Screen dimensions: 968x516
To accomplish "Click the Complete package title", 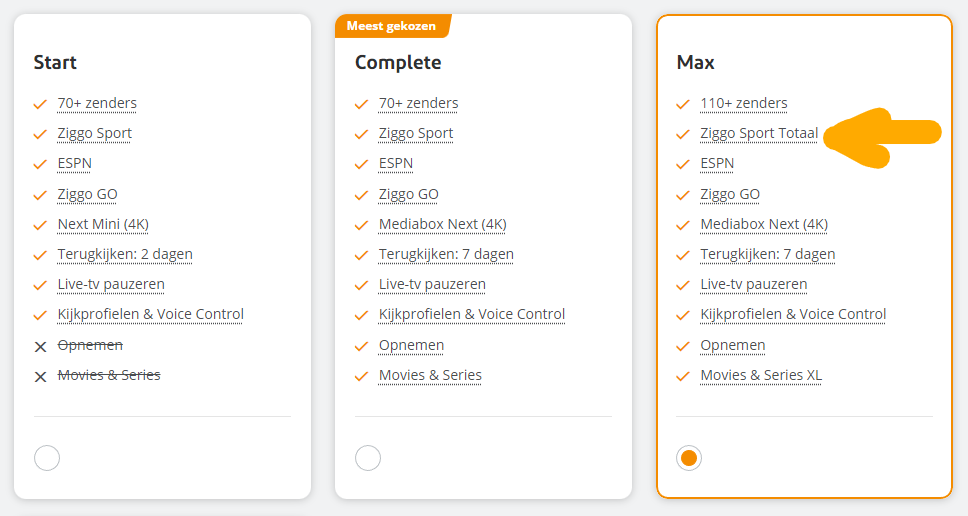I will coord(398,62).
